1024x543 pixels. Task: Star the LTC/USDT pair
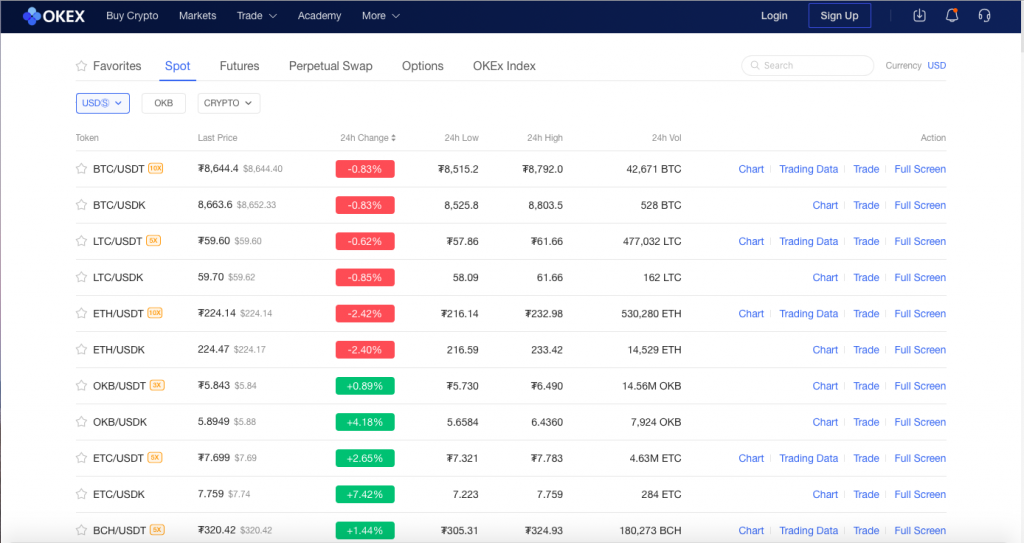(81, 241)
